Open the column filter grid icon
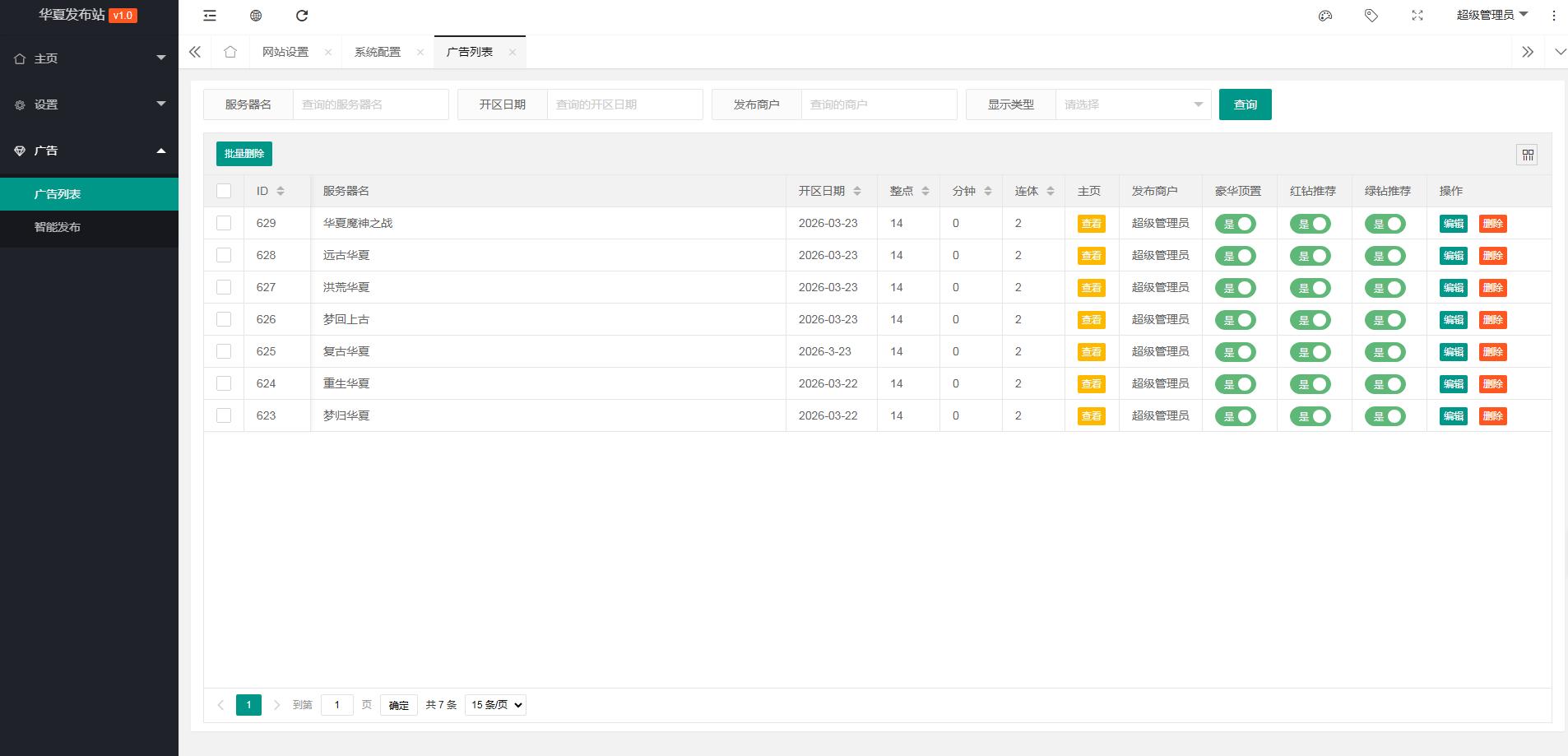 [x=1527, y=155]
